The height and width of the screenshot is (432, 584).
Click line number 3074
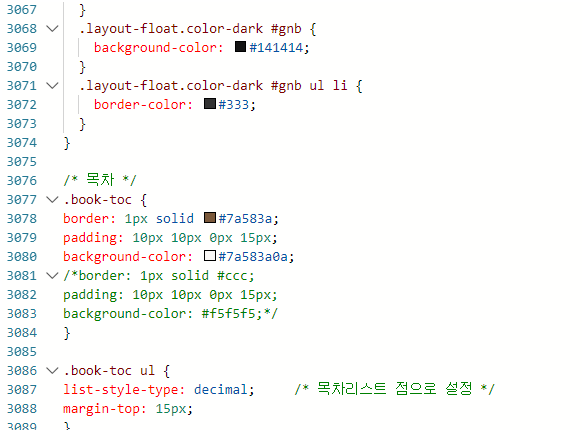[x=22, y=143]
